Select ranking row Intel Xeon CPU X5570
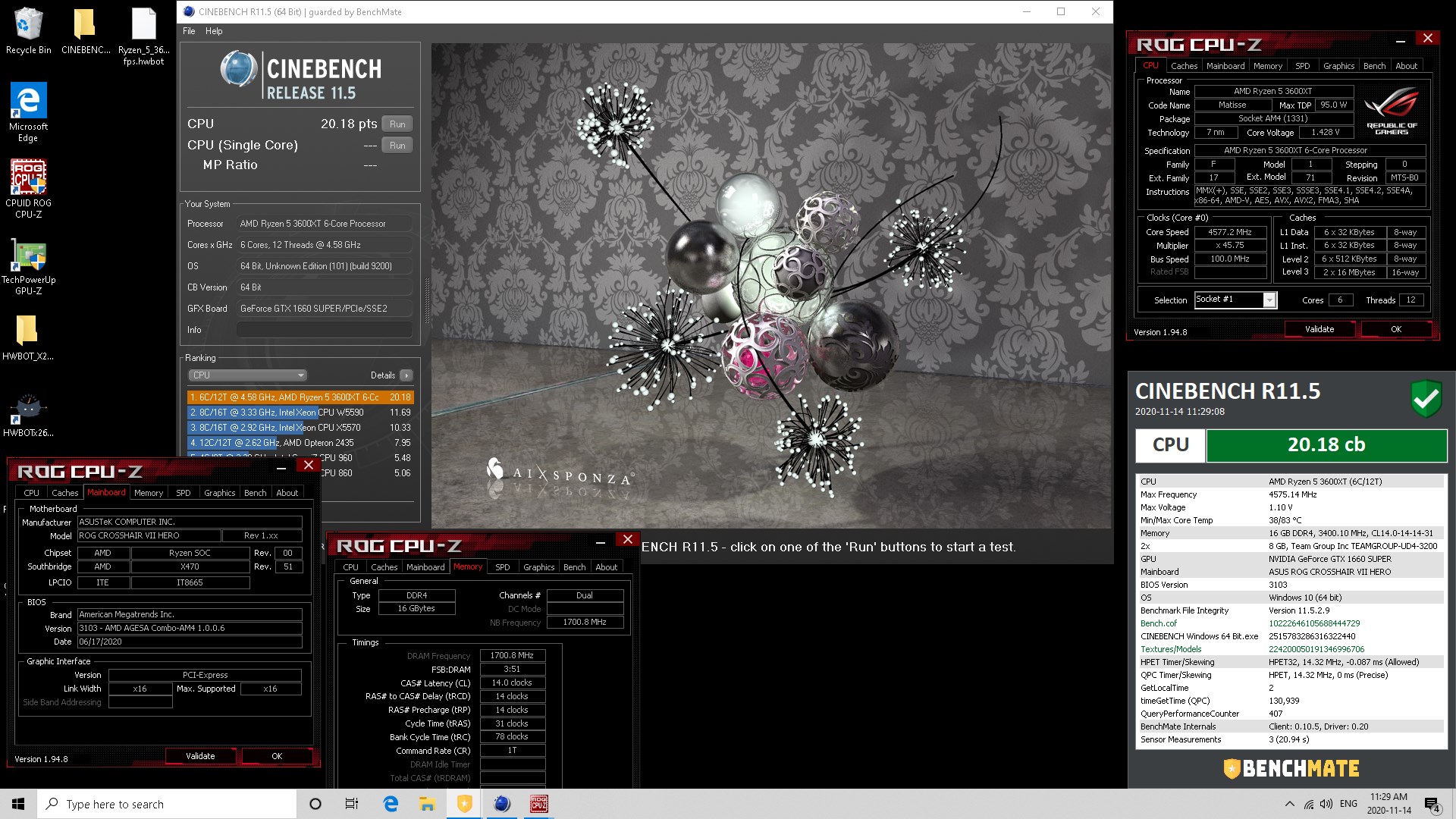 (300, 428)
